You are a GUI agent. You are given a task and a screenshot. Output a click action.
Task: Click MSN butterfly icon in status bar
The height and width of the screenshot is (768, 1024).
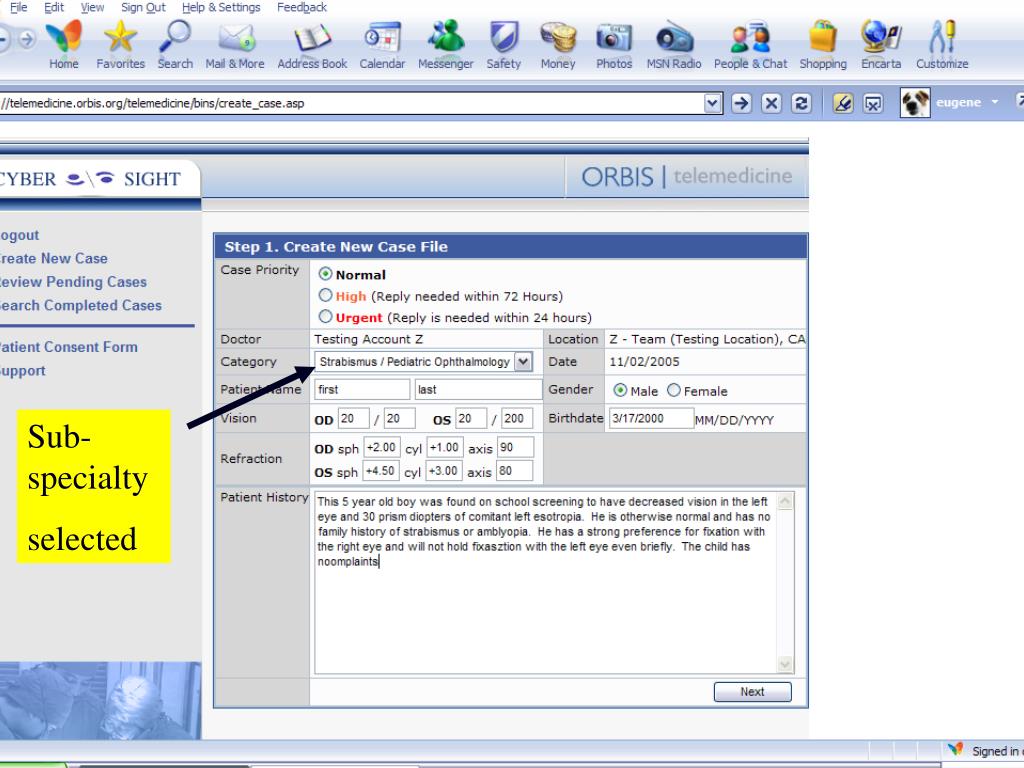click(955, 749)
